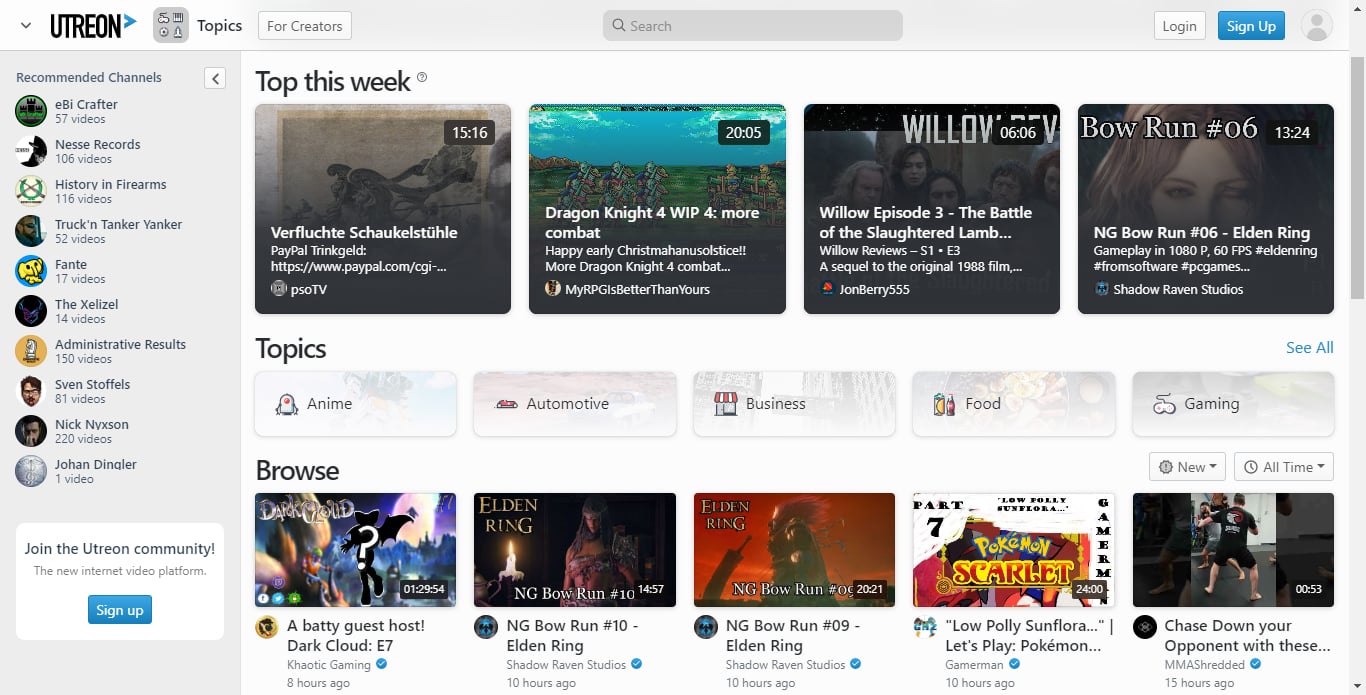Click the sidebar Sign up button

point(120,610)
